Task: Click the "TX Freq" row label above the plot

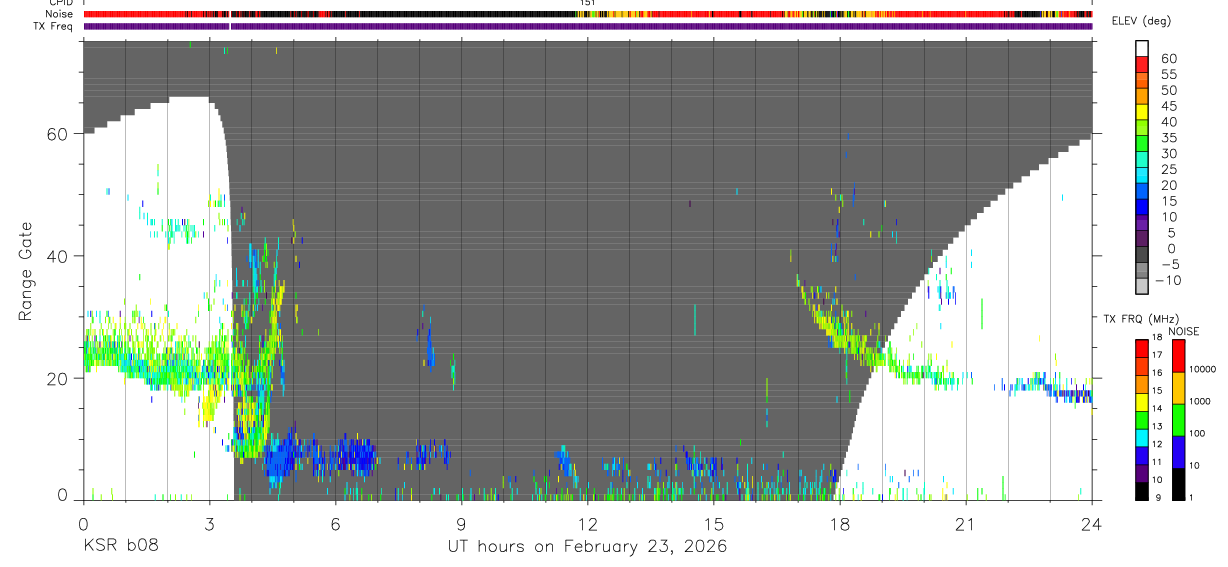Action: (54, 26)
